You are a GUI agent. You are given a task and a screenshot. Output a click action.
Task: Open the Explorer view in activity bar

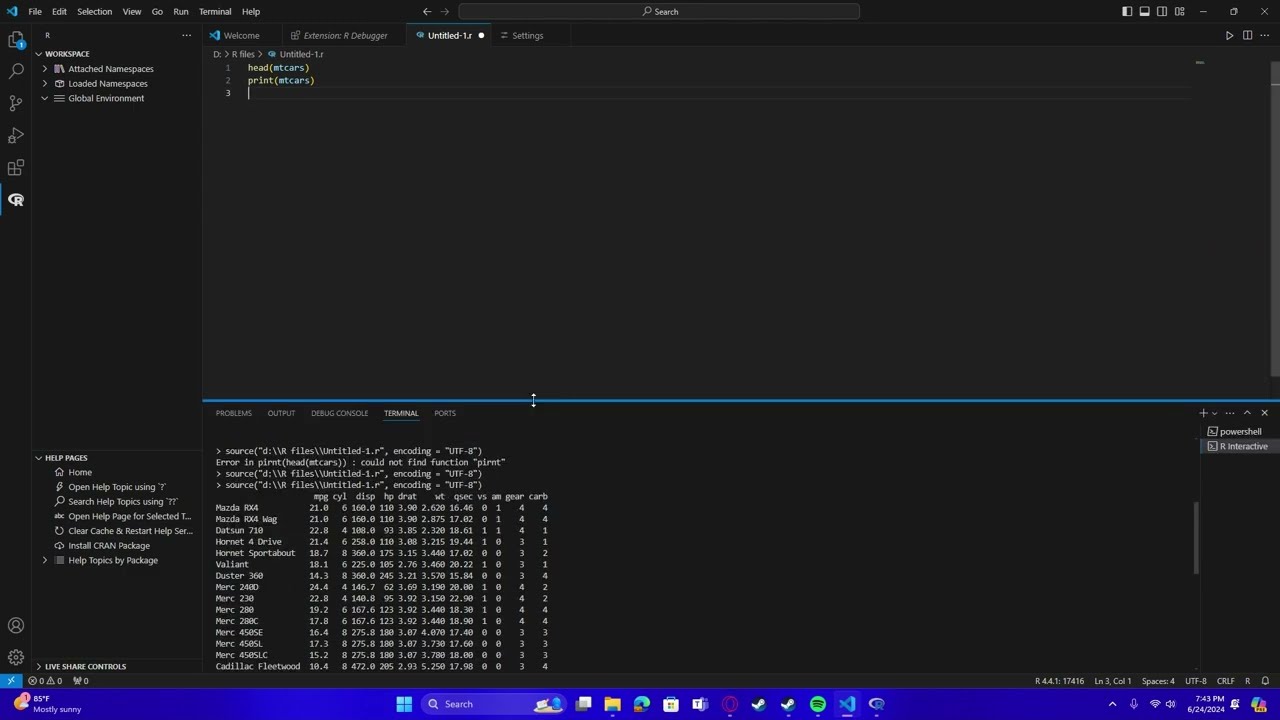(x=16, y=40)
